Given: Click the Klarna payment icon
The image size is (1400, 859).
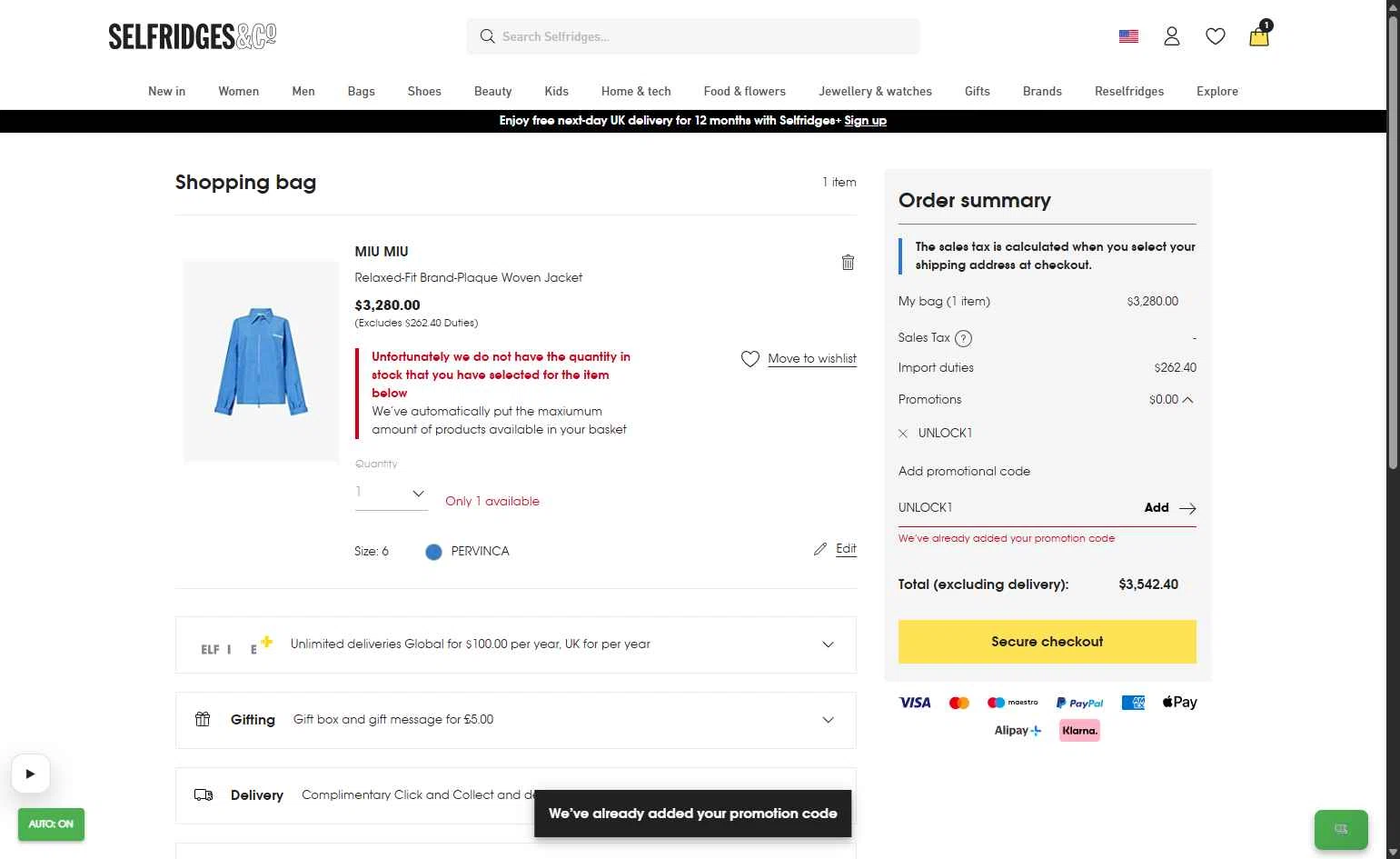Looking at the screenshot, I should tap(1079, 730).
